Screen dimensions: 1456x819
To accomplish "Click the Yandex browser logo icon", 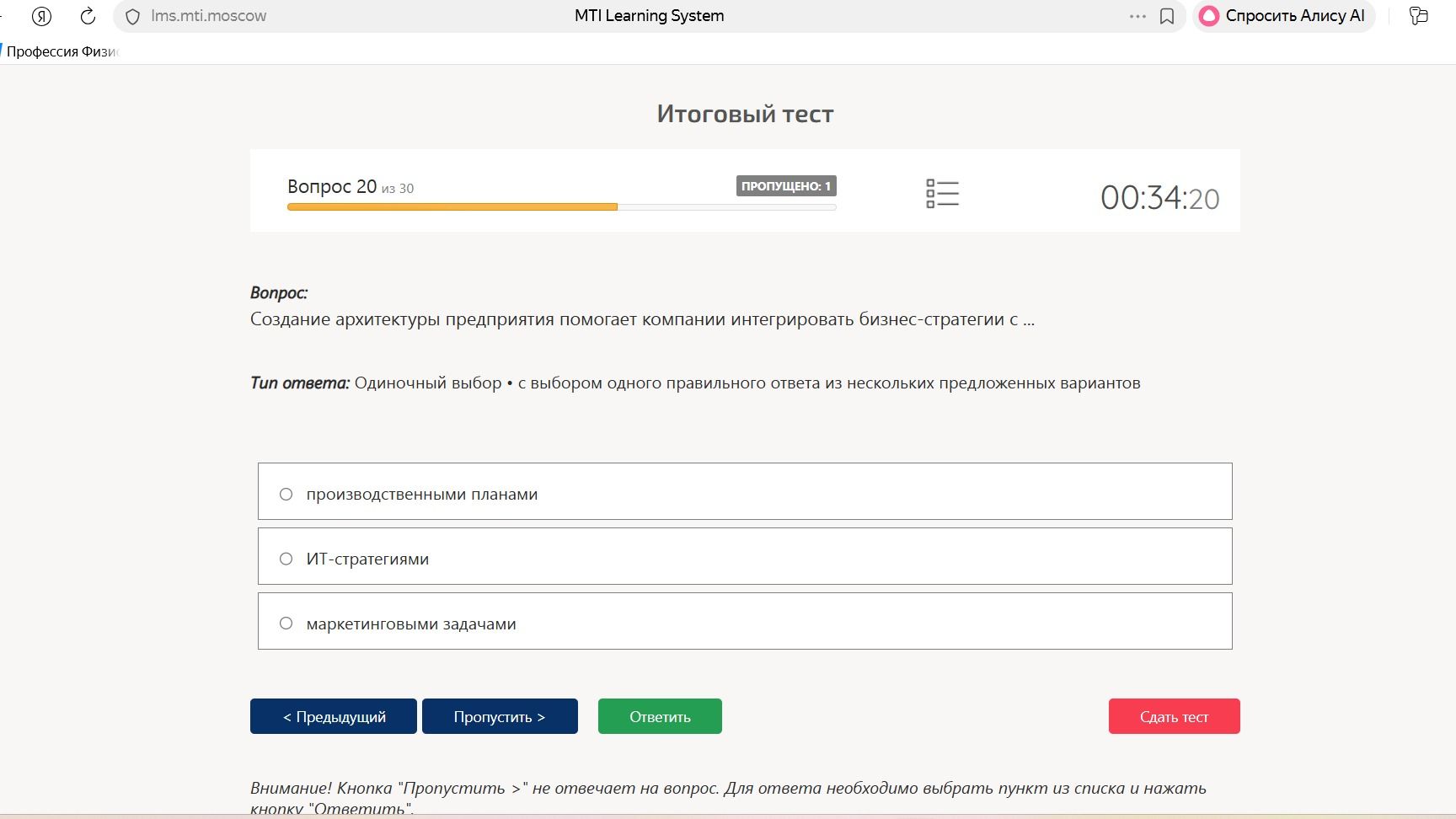I will (41, 16).
